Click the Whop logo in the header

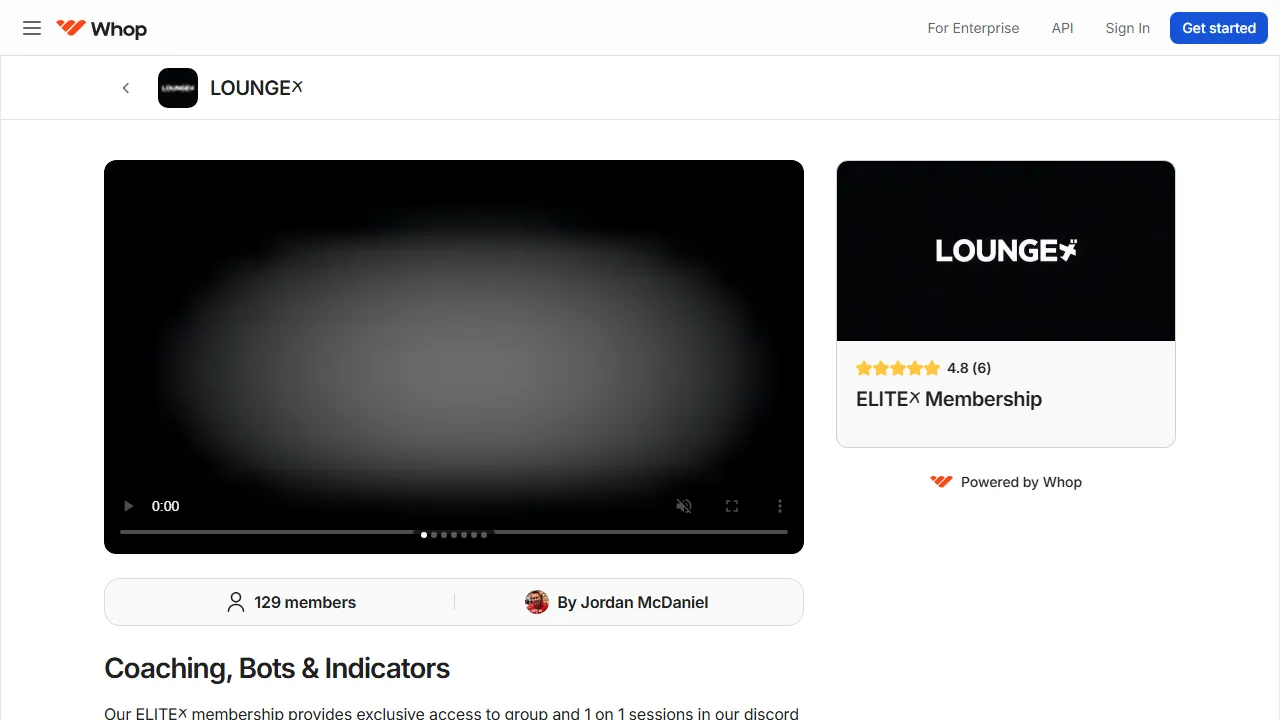pos(100,28)
